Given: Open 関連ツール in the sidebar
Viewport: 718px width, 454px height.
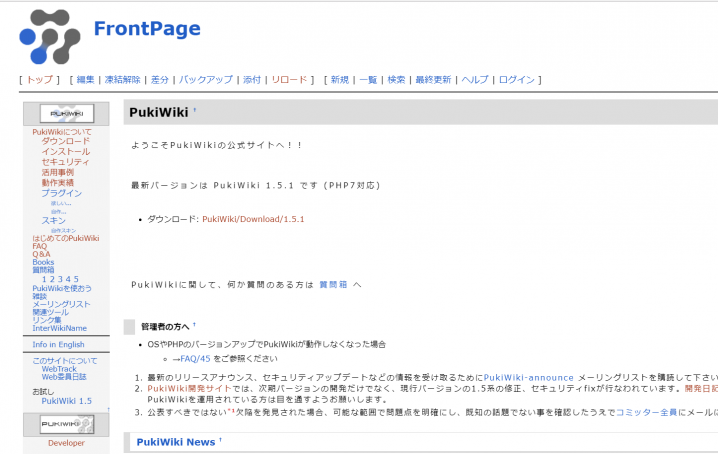Looking at the screenshot, I should (x=50, y=312).
